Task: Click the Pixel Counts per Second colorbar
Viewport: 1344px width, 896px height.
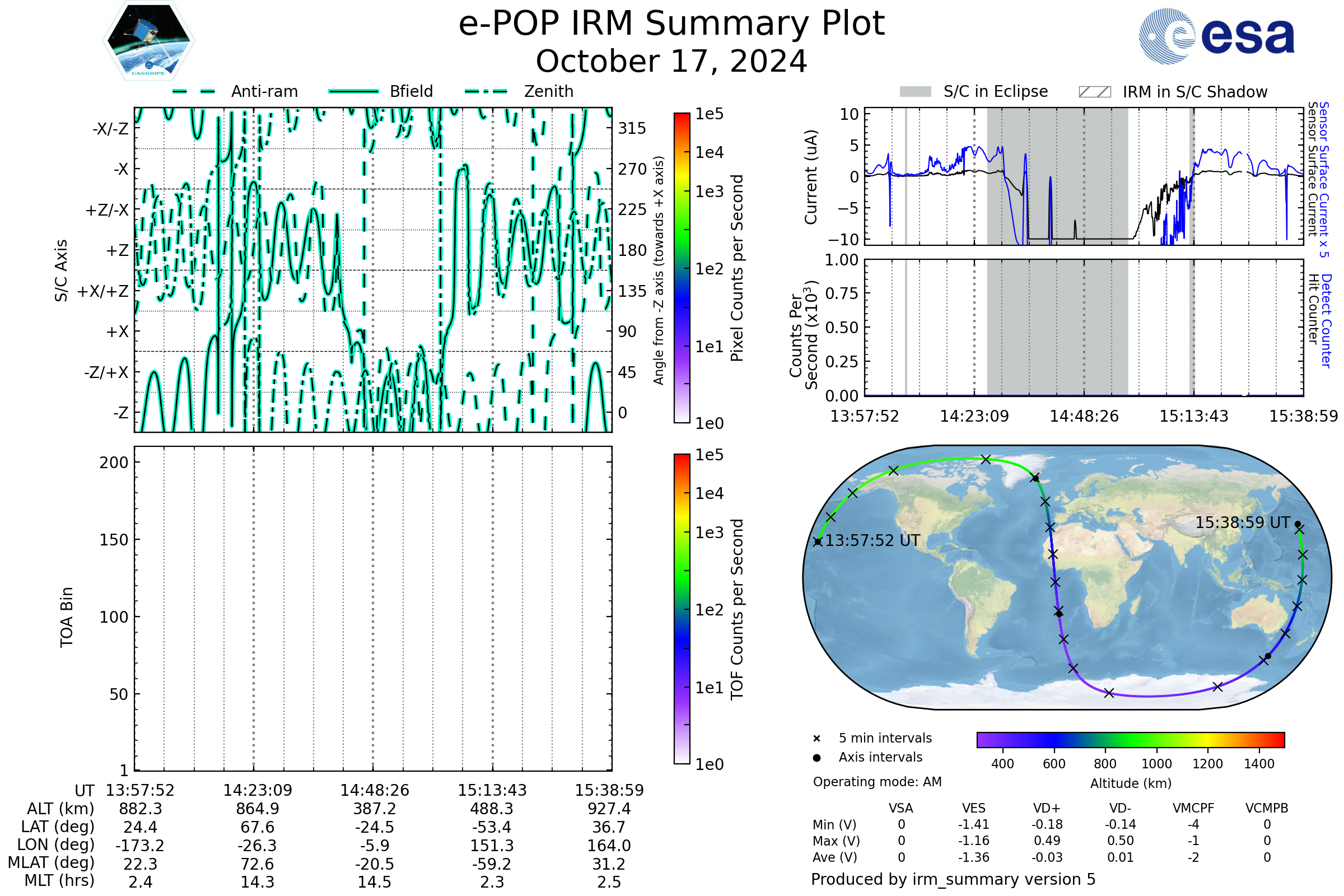Action: coord(682,268)
